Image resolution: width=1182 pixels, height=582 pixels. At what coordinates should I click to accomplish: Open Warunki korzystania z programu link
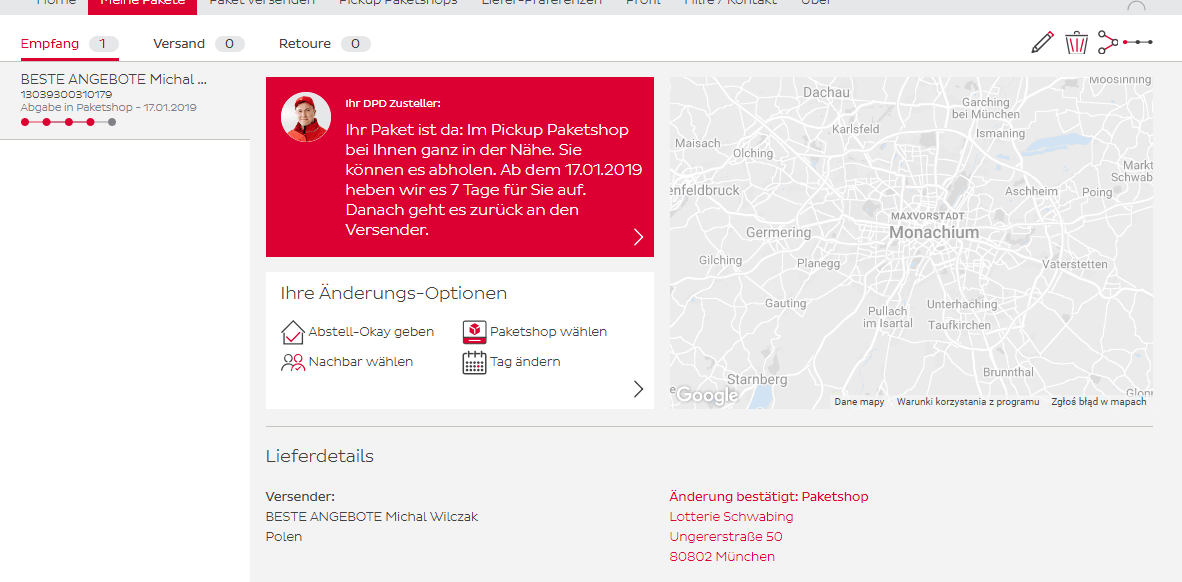968,402
